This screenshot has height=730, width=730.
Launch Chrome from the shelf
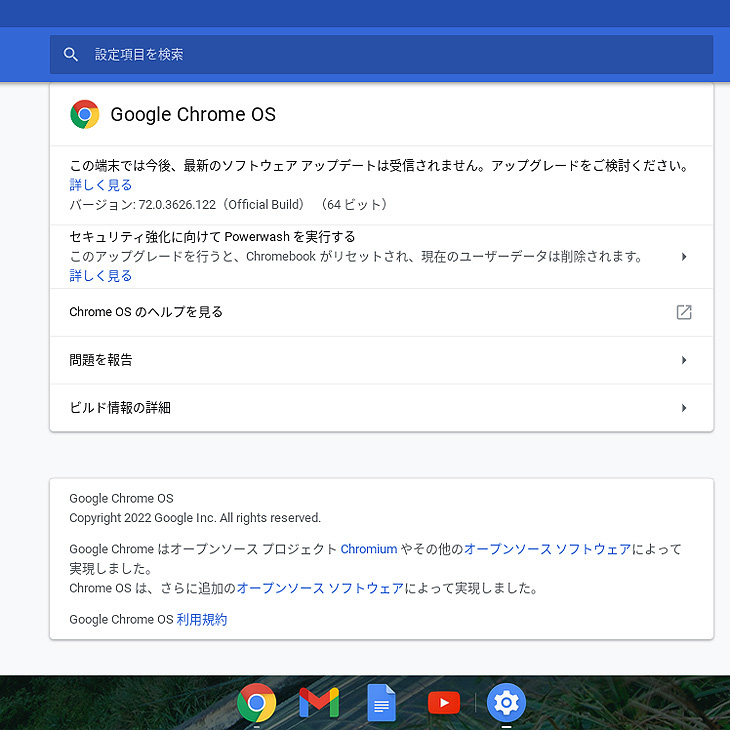click(x=256, y=702)
